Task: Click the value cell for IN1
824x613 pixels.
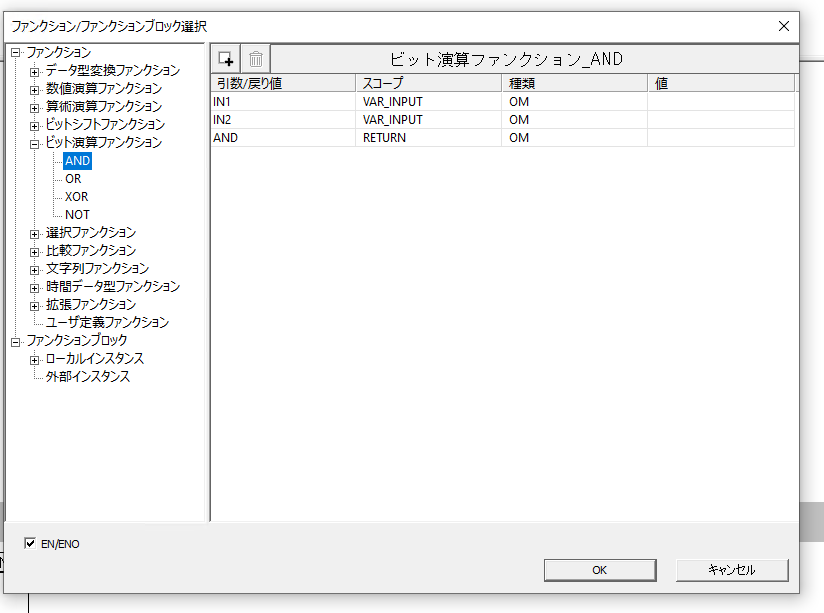Action: click(x=720, y=101)
